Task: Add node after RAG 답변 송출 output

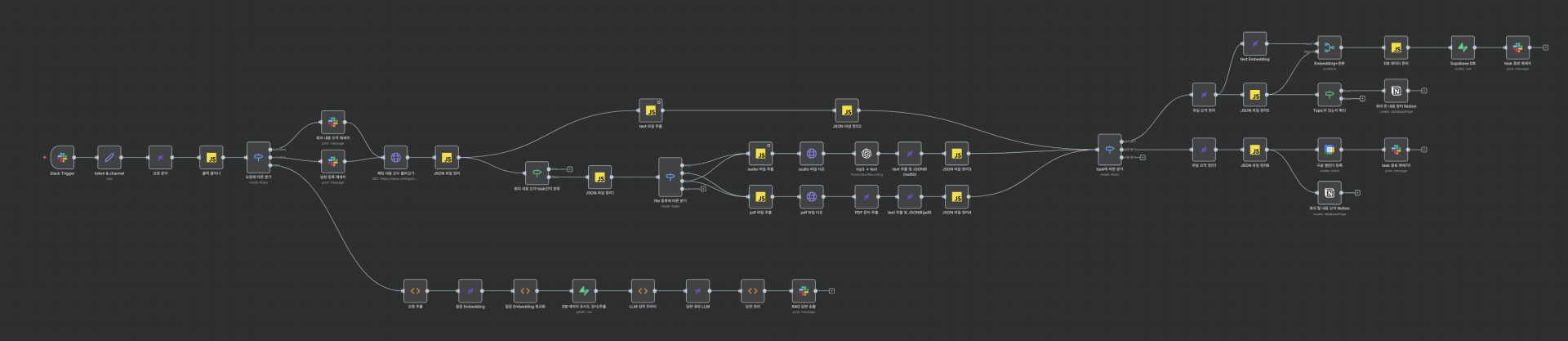Action: pyautogui.click(x=831, y=291)
